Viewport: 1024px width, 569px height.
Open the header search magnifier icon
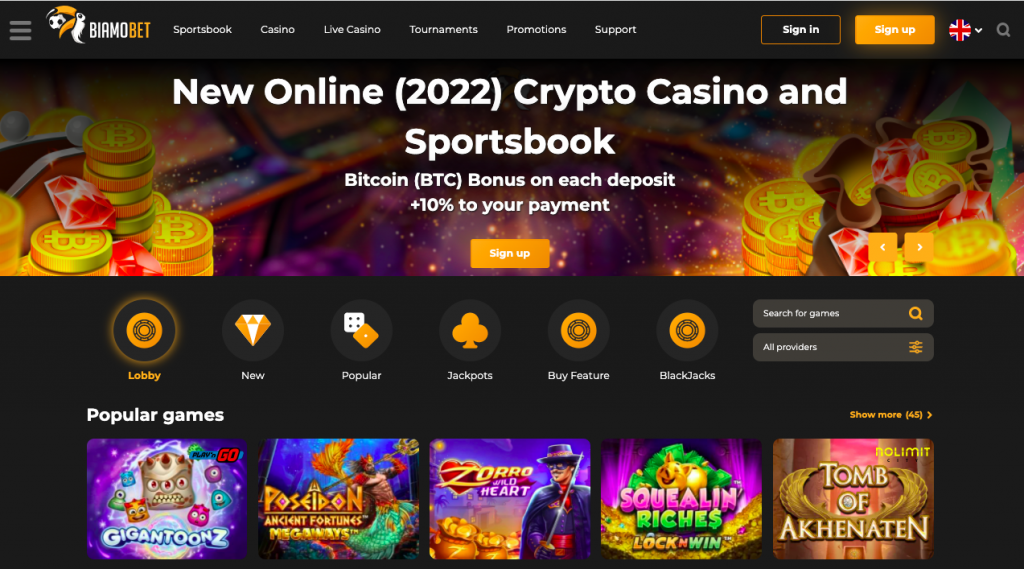pyautogui.click(x=1003, y=30)
